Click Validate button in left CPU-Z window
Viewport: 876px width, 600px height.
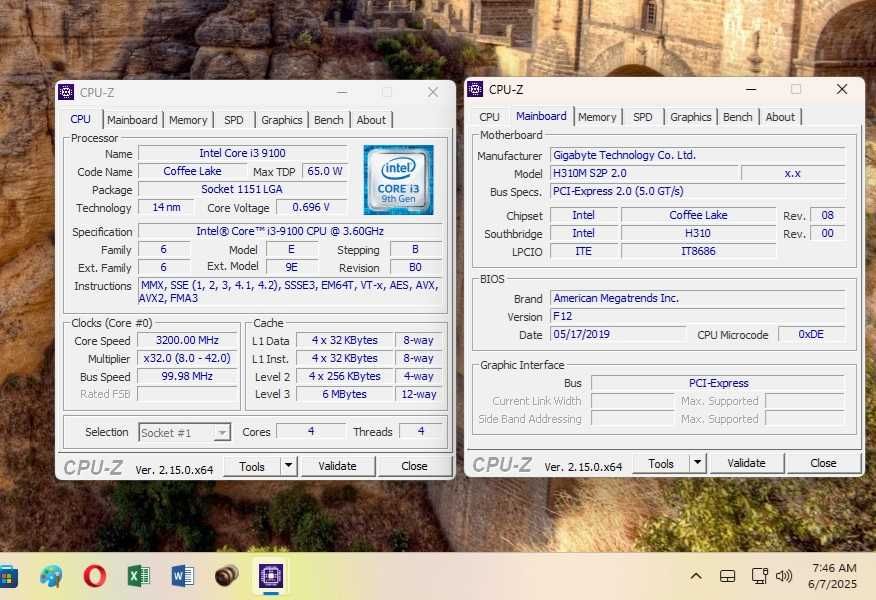pos(337,466)
